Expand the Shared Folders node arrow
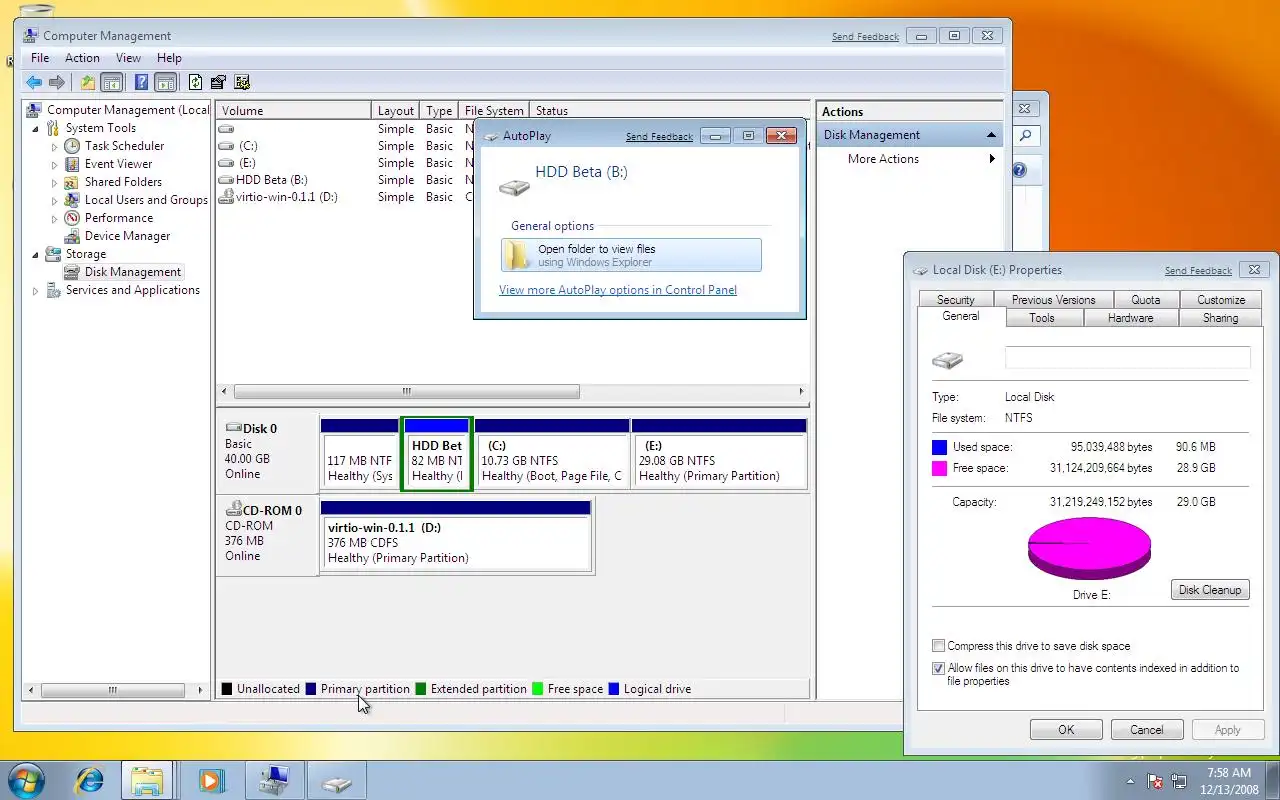The height and width of the screenshot is (800, 1280). (x=54, y=183)
